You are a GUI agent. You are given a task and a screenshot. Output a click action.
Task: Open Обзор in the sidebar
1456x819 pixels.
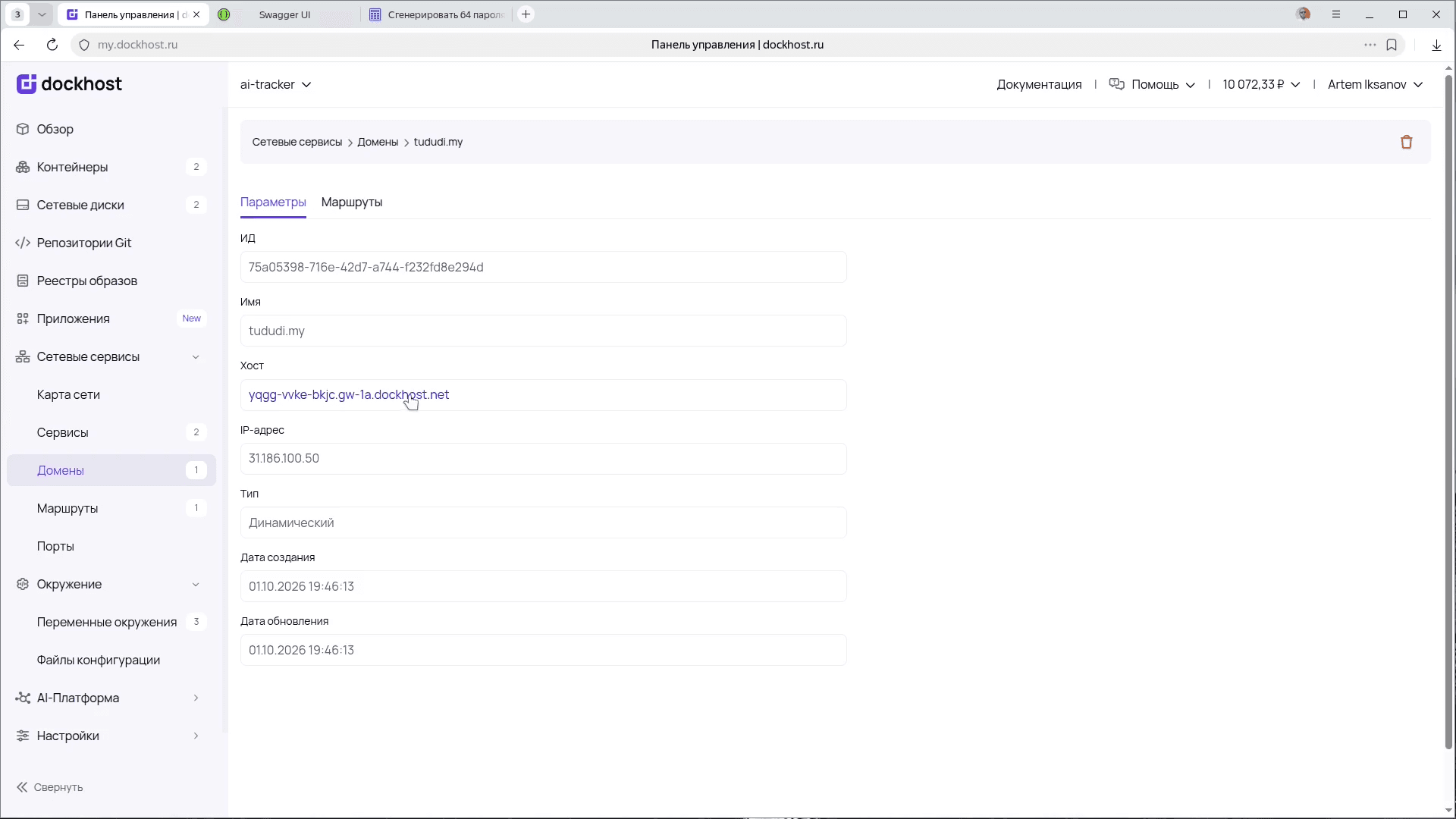tap(111, 129)
